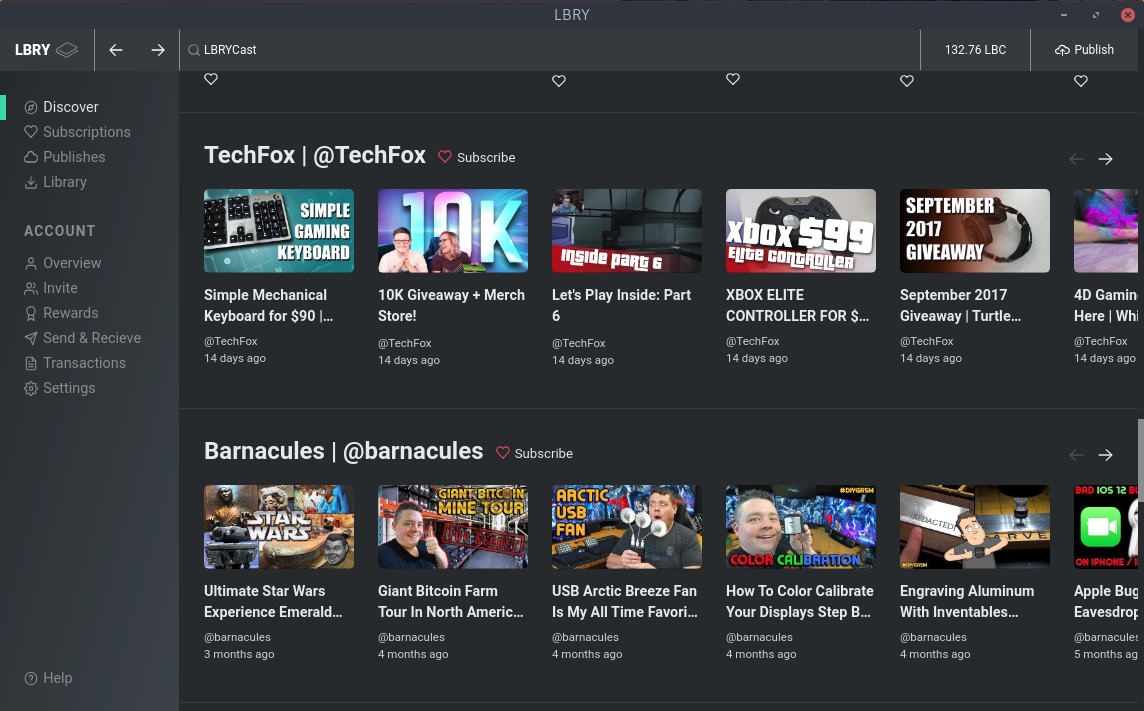Open Library in the sidebar
This screenshot has width=1144, height=711.
64,182
